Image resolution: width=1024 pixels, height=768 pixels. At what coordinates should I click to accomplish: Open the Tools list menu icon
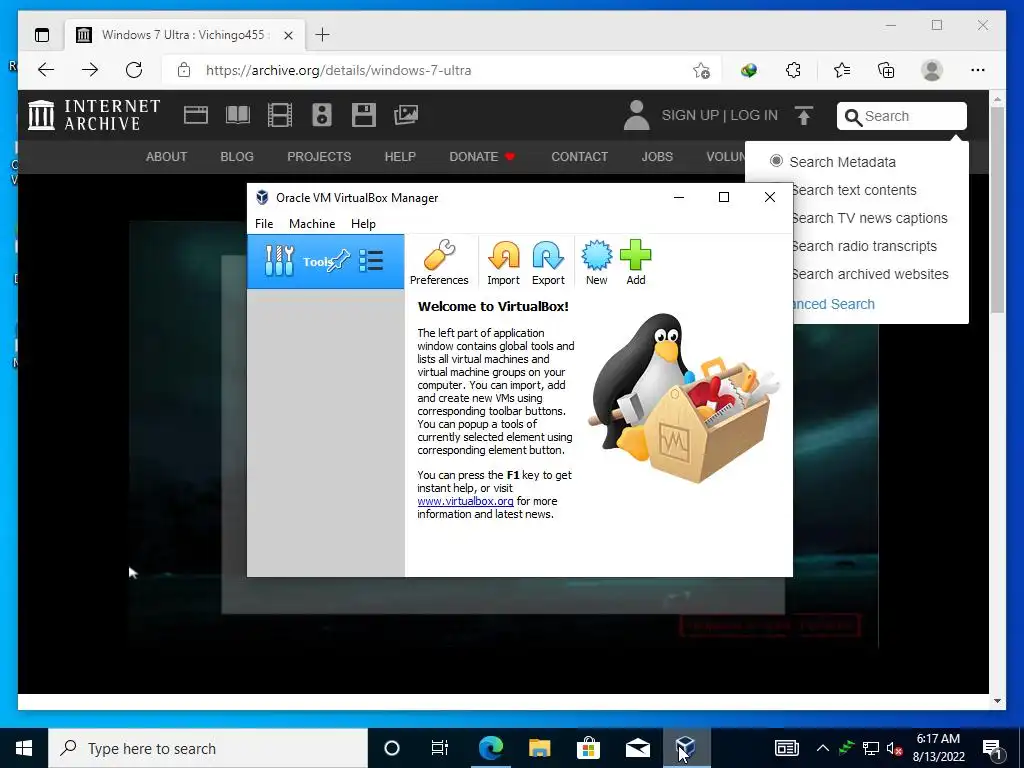coord(371,261)
